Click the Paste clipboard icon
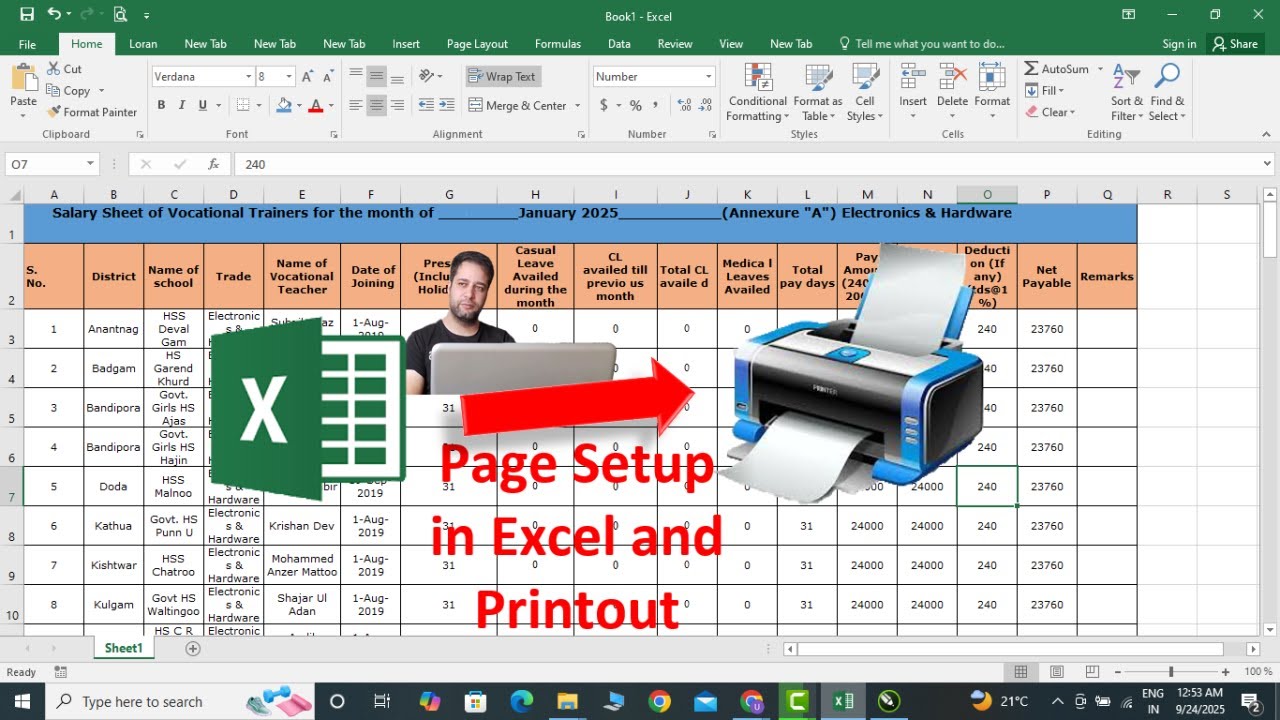The image size is (1280, 720). click(23, 78)
